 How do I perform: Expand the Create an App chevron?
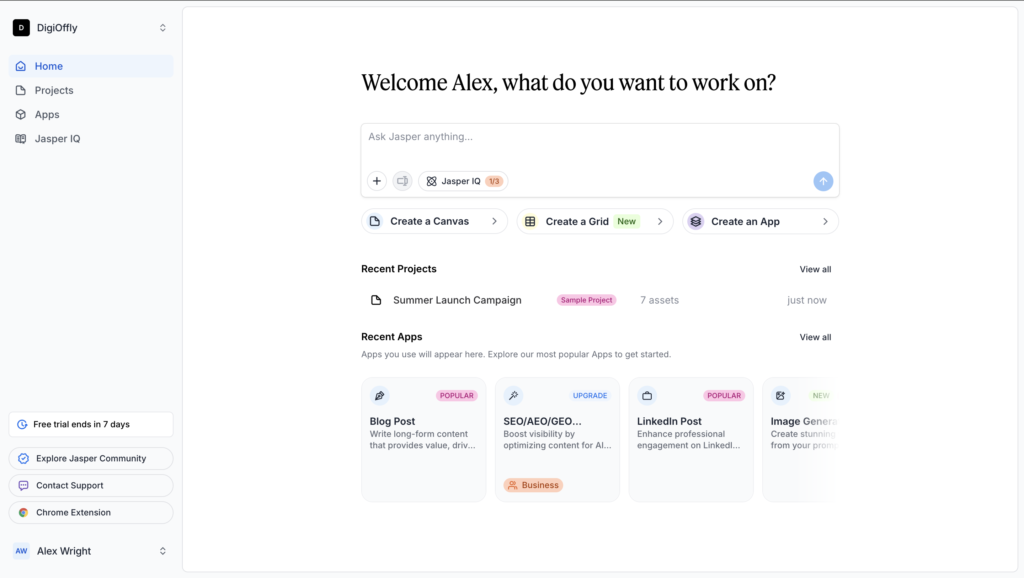[825, 221]
